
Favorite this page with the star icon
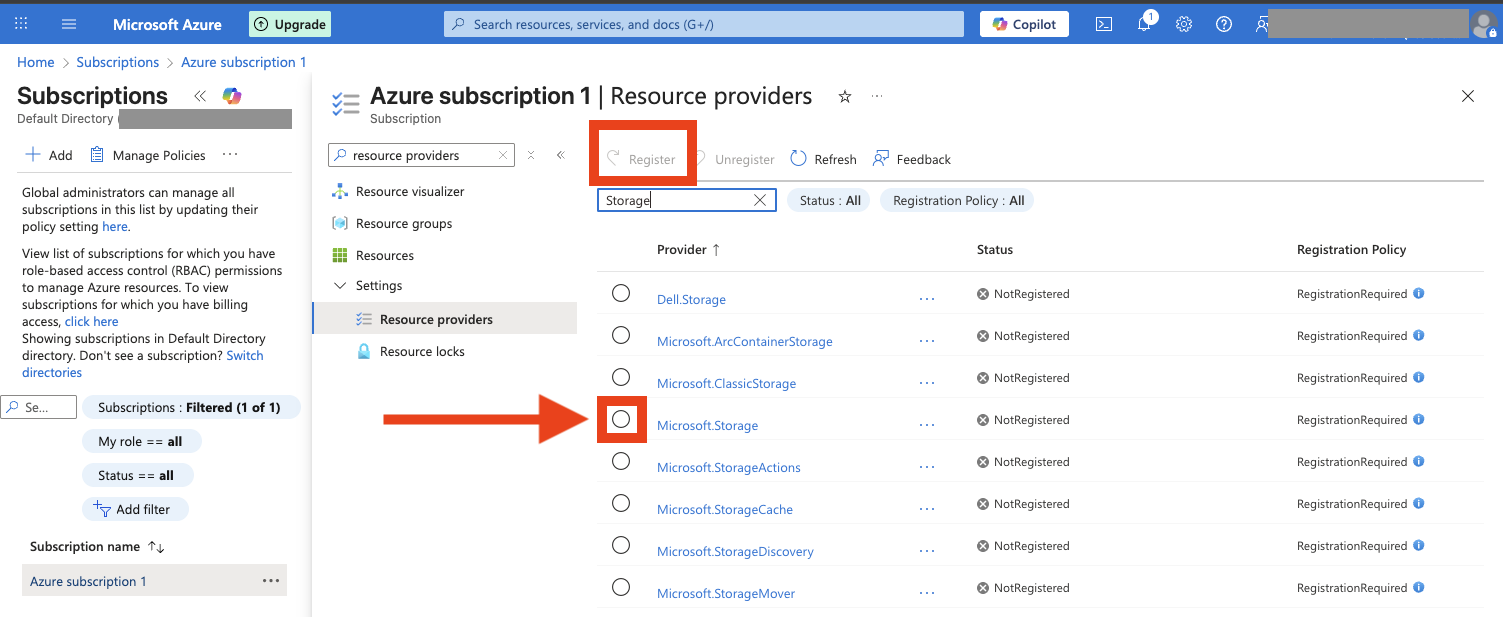pyautogui.click(x=845, y=97)
